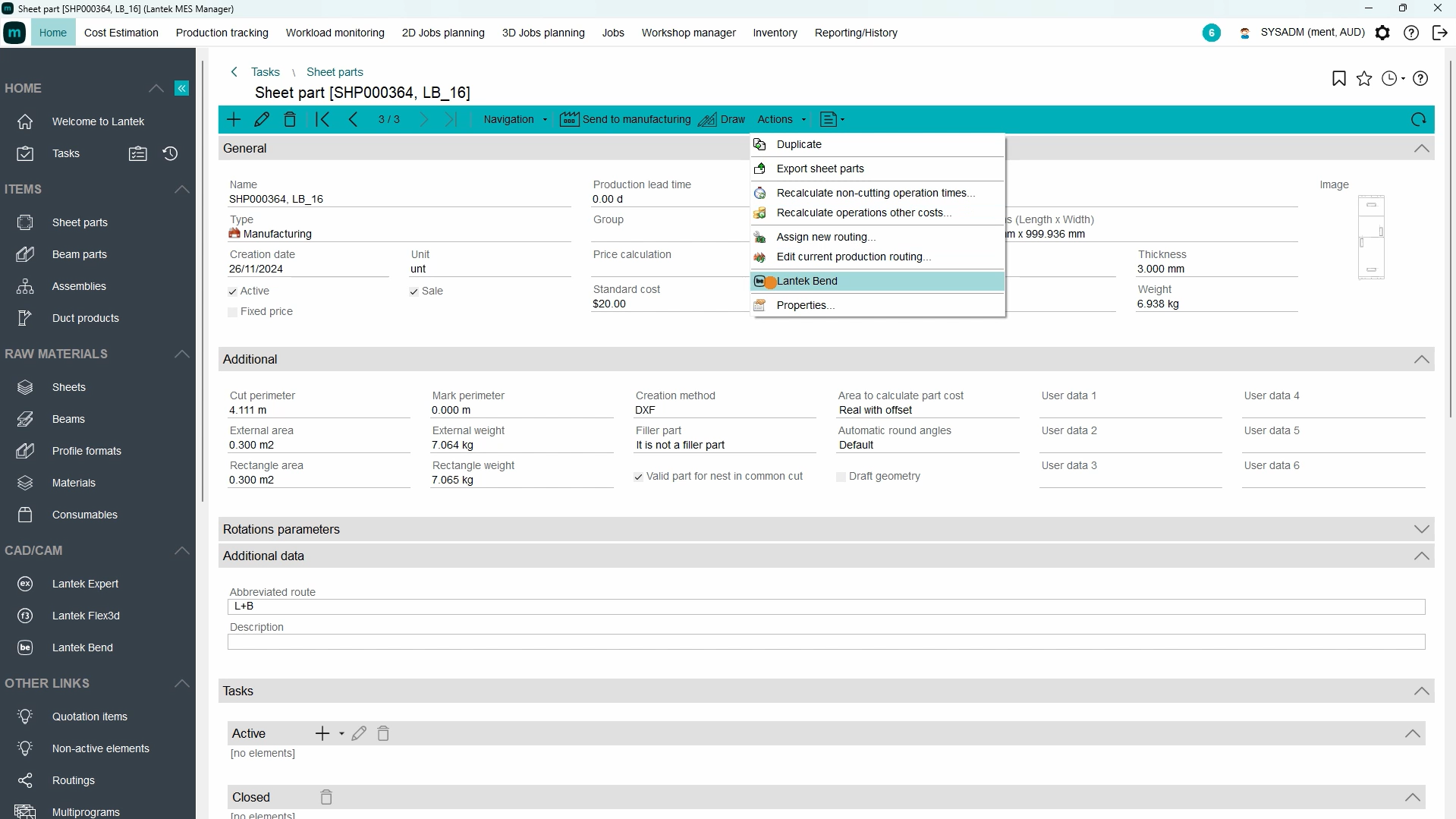Click the delete trash icon in toolbar
The width and height of the screenshot is (1456, 819).
point(290,119)
